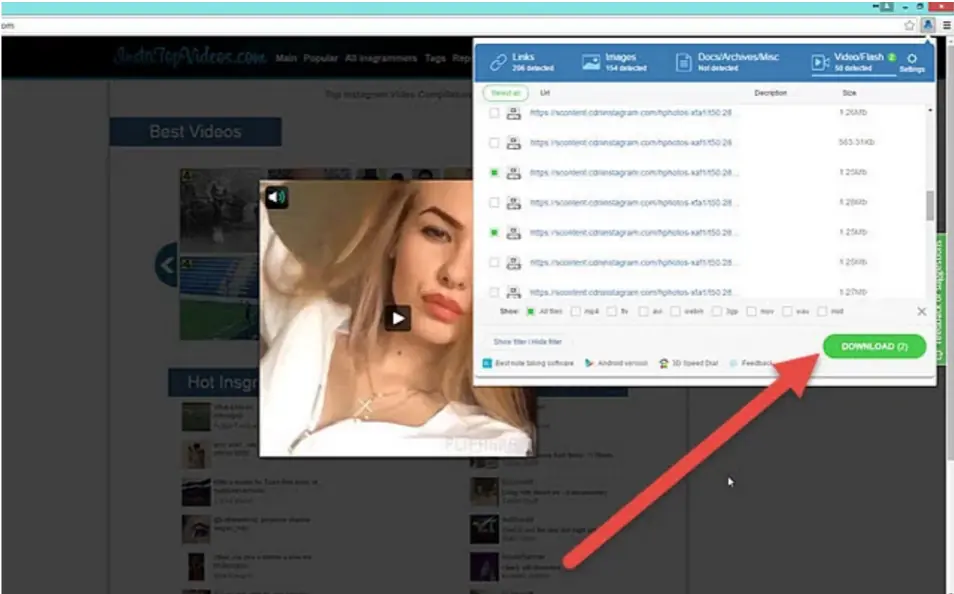Viewport: 954px width, 594px height.
Task: Click the Size column header
Action: (x=849, y=93)
